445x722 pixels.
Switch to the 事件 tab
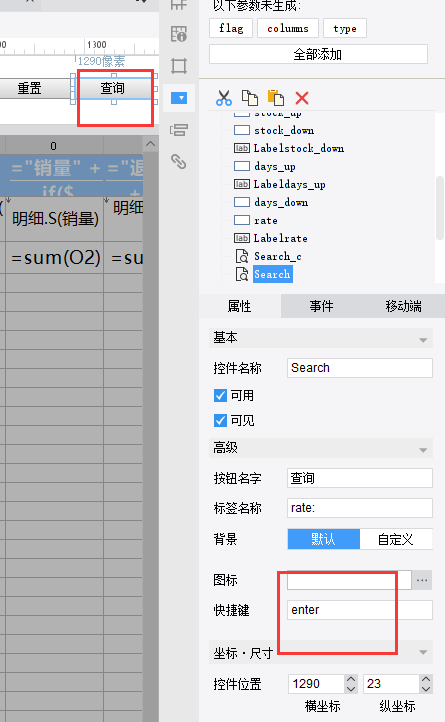click(322, 306)
